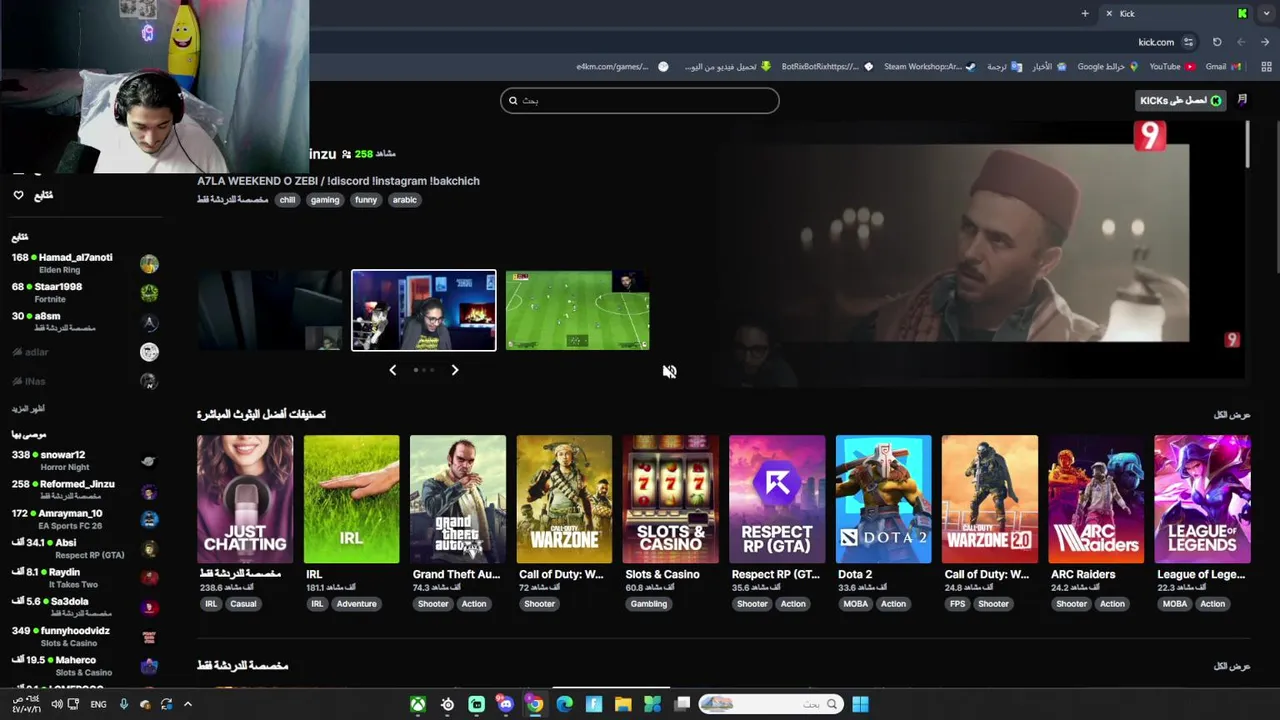Open the Kick shop icon near KICKs button

tap(1242, 100)
